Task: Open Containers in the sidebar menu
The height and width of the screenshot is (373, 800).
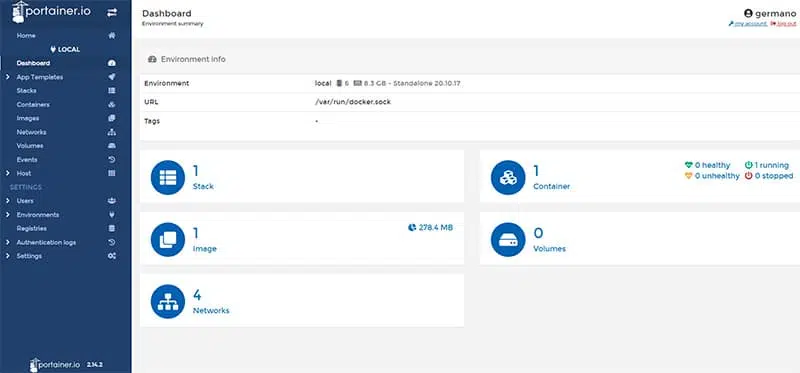Action: point(33,105)
